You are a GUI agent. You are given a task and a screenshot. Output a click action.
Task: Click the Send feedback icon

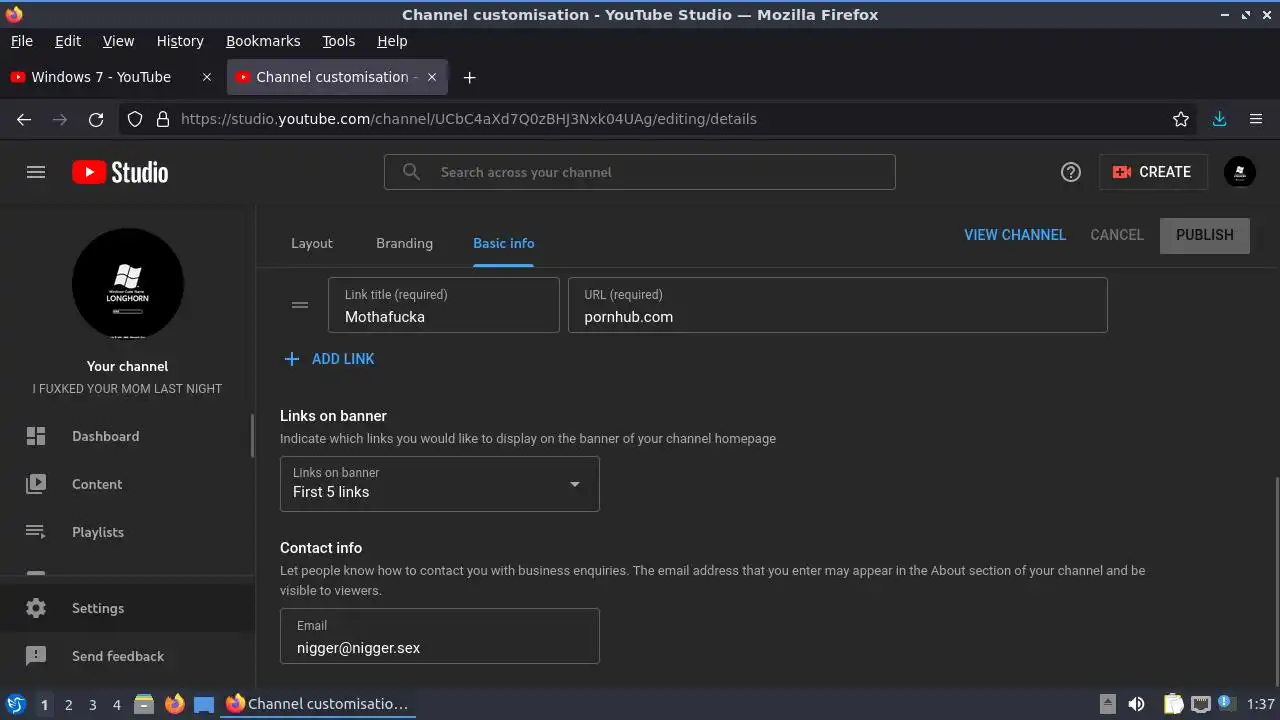[36, 656]
